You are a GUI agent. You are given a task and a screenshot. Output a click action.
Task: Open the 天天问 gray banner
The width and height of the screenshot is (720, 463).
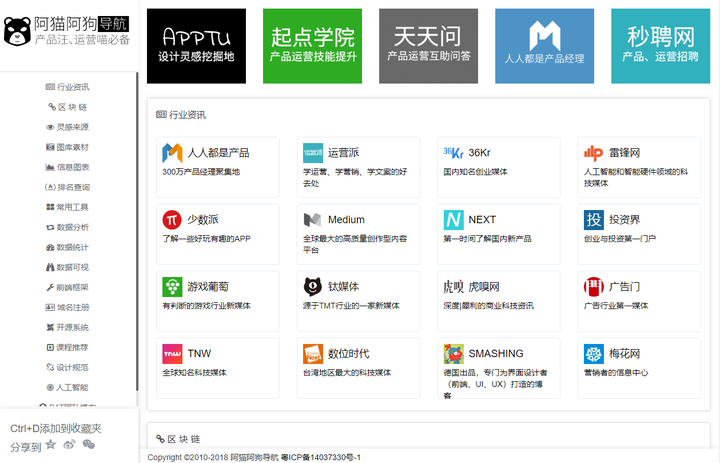point(428,46)
